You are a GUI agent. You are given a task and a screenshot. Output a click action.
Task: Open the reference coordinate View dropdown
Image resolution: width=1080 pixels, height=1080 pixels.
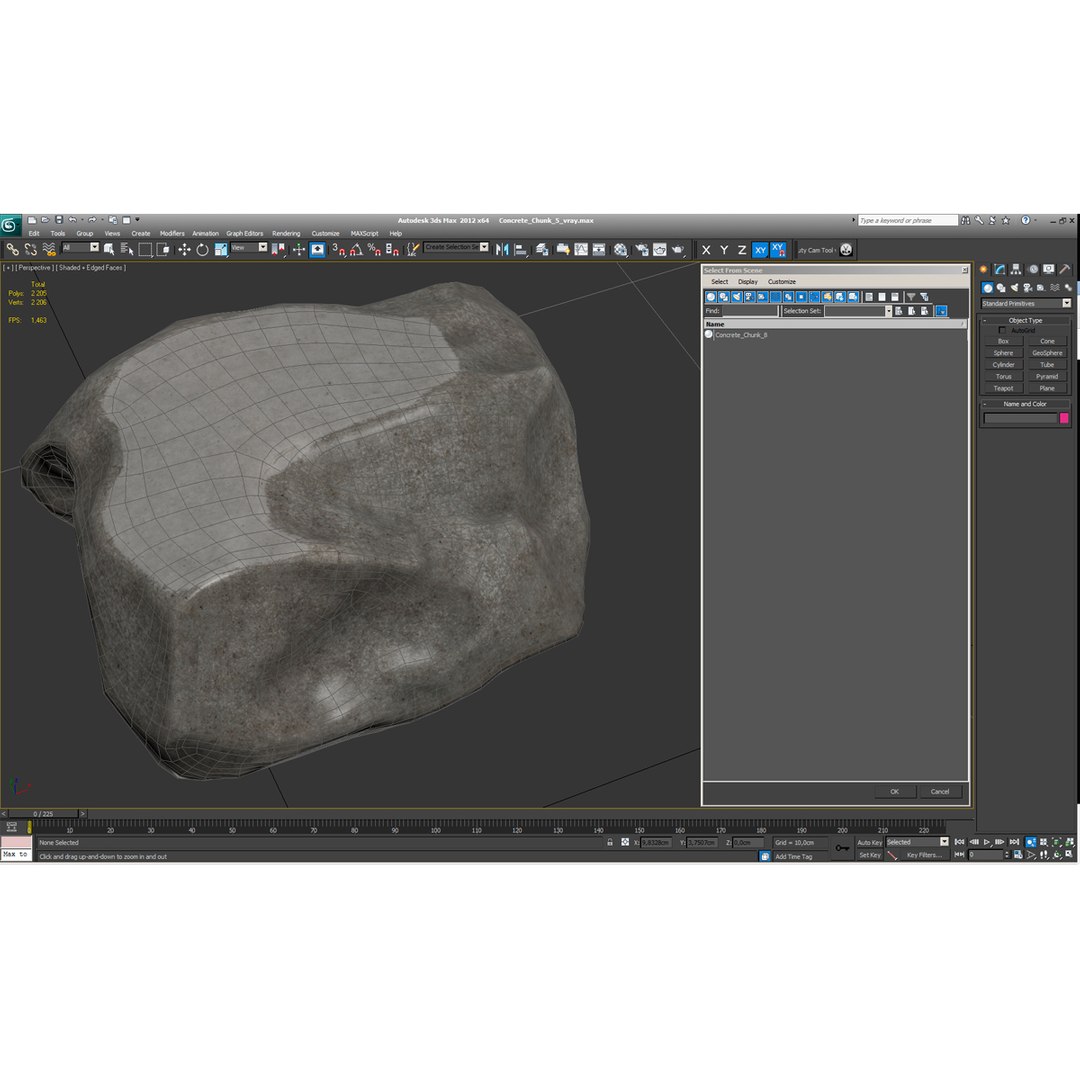249,247
